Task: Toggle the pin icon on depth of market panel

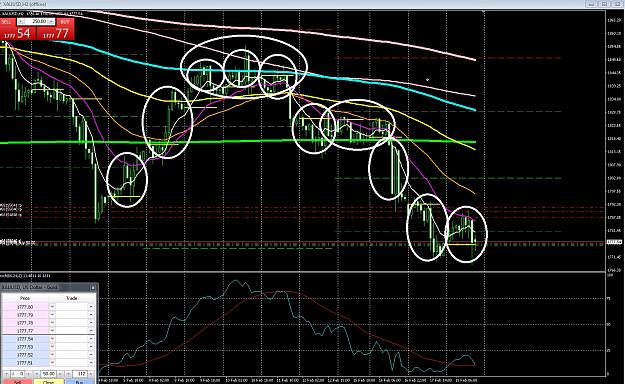Action: pyautogui.click(x=92, y=287)
